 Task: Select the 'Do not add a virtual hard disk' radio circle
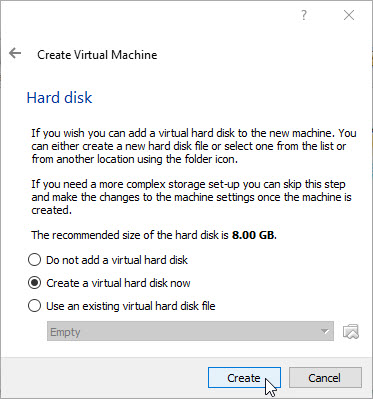click(x=34, y=260)
